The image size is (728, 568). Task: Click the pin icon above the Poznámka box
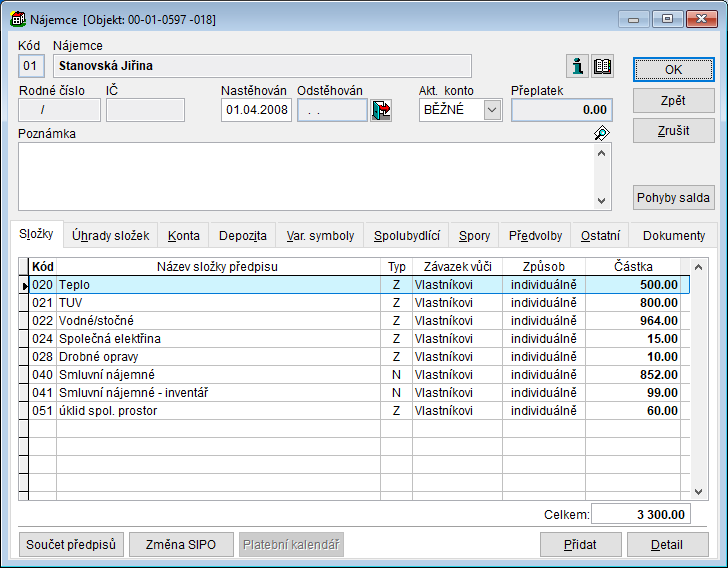point(601,133)
